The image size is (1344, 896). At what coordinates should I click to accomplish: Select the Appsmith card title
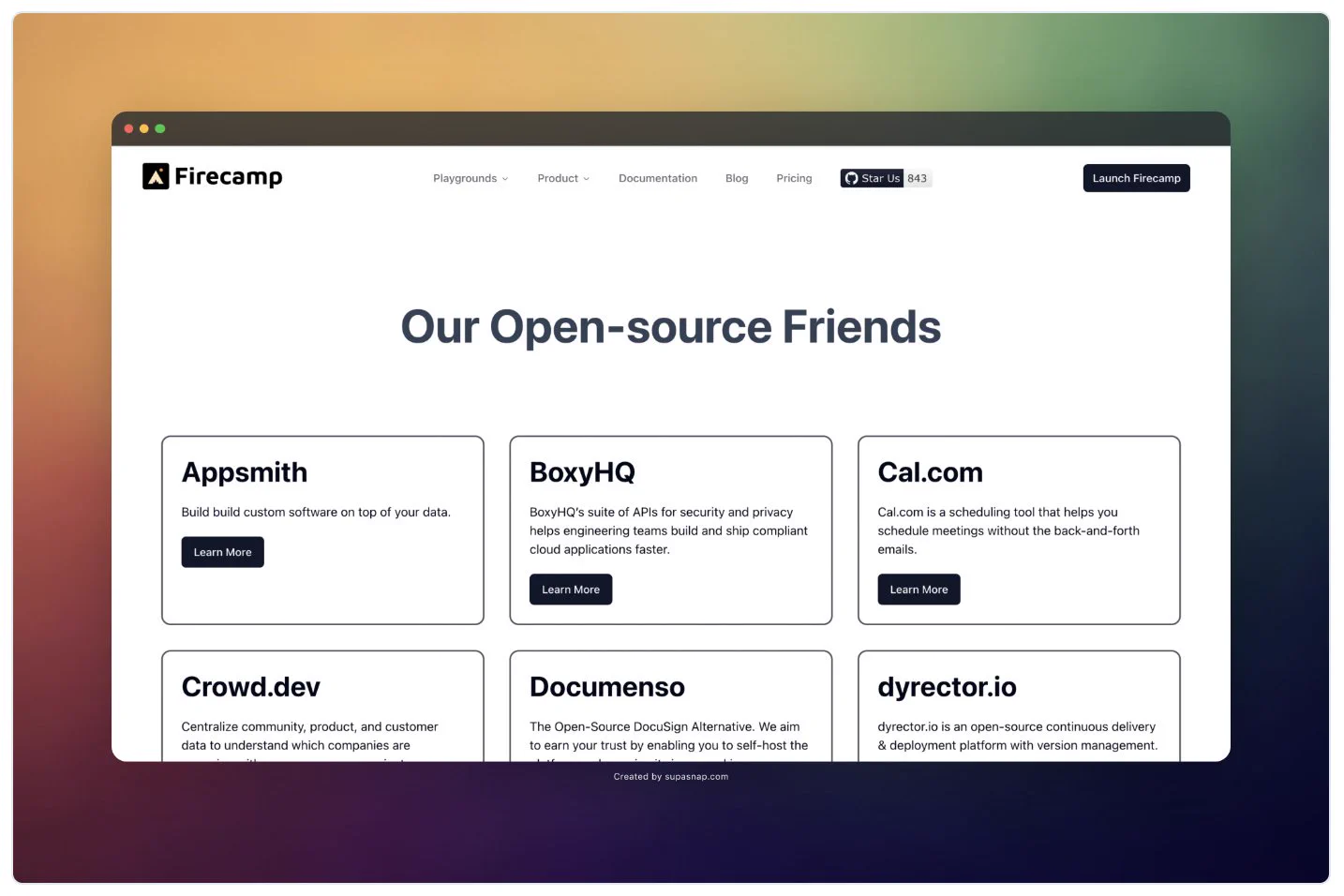click(x=245, y=472)
